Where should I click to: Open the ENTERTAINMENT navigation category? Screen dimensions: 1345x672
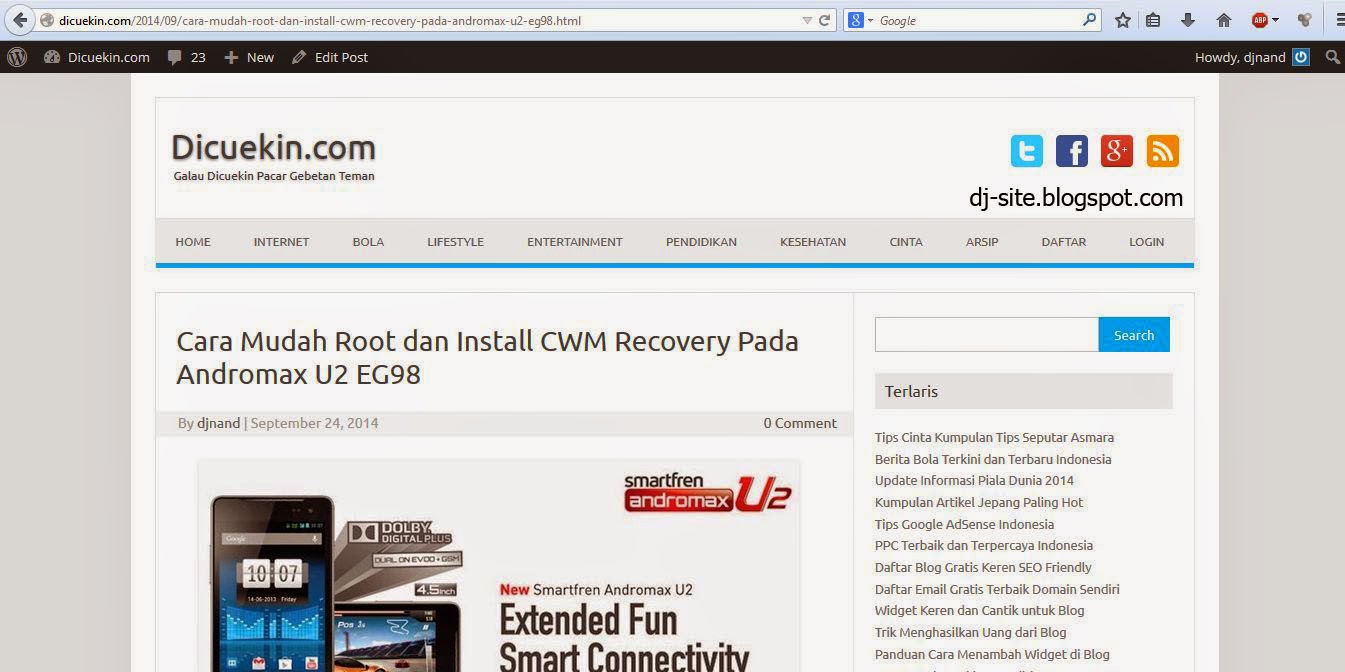point(575,242)
